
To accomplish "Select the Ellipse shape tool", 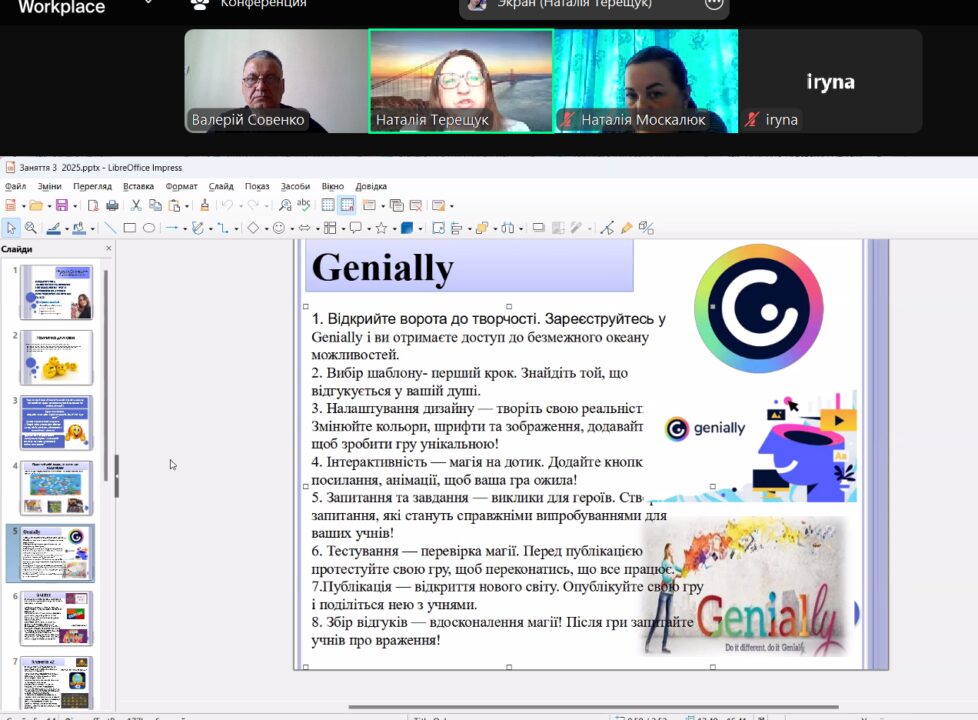I will [x=148, y=228].
